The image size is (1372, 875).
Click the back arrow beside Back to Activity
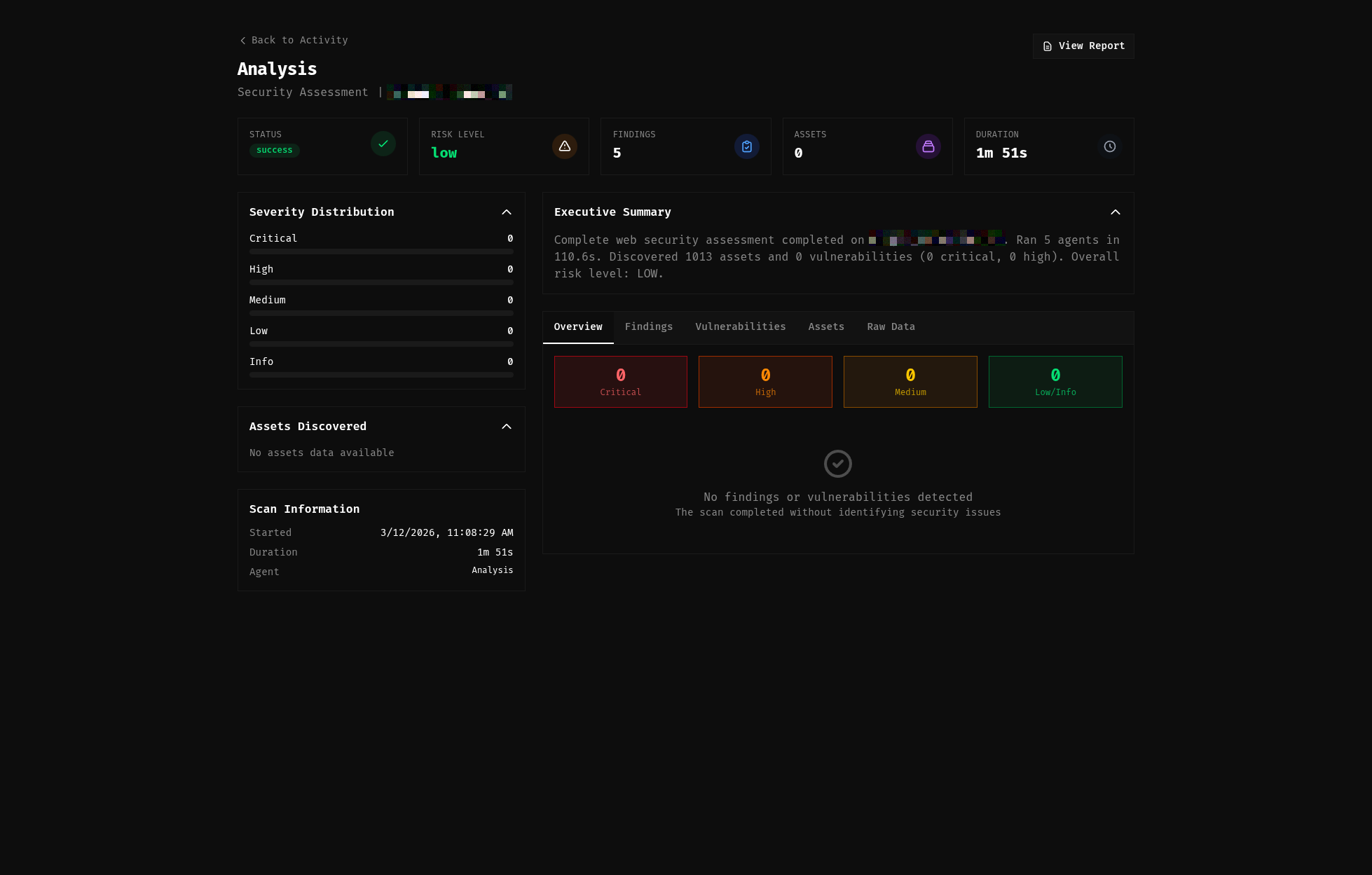point(242,41)
